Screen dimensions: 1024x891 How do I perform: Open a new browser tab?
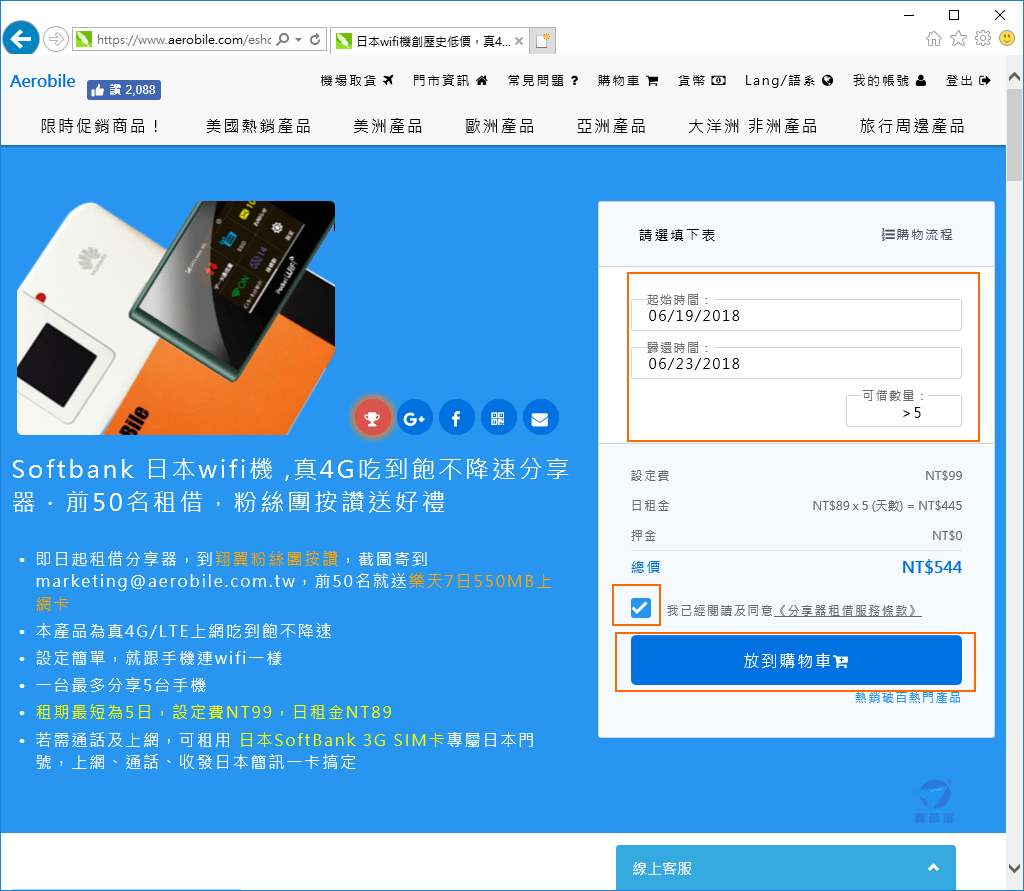(542, 40)
